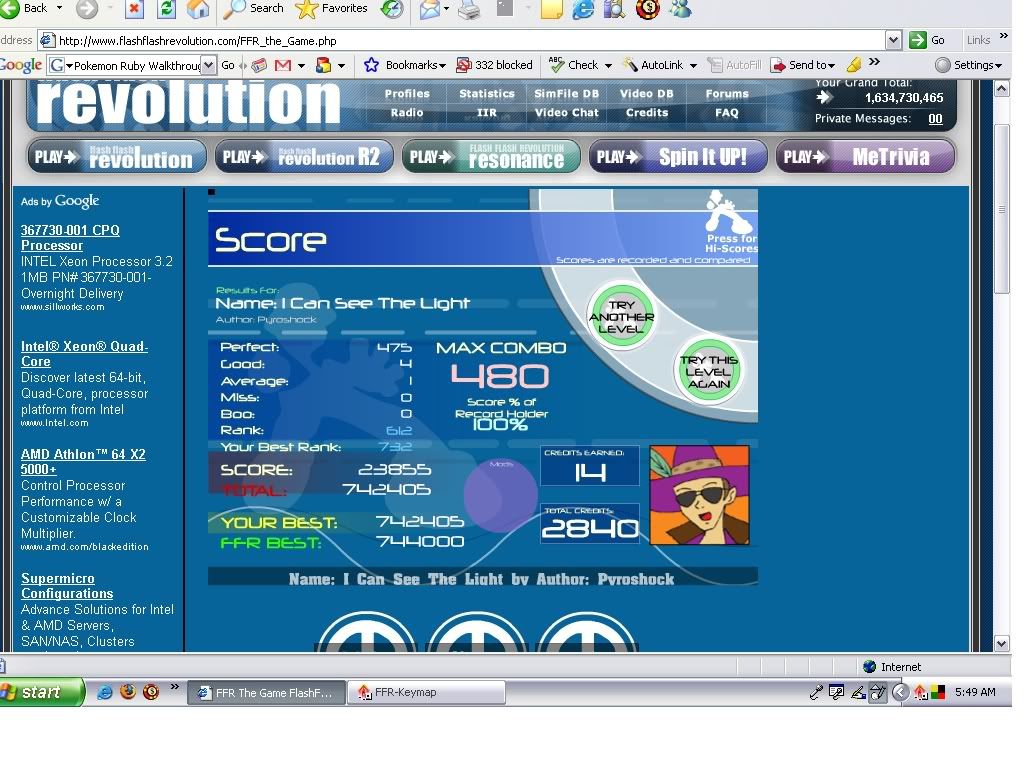The image size is (1024, 768).
Task: Open the Google toolbar search box dropdown
Action: point(208,65)
